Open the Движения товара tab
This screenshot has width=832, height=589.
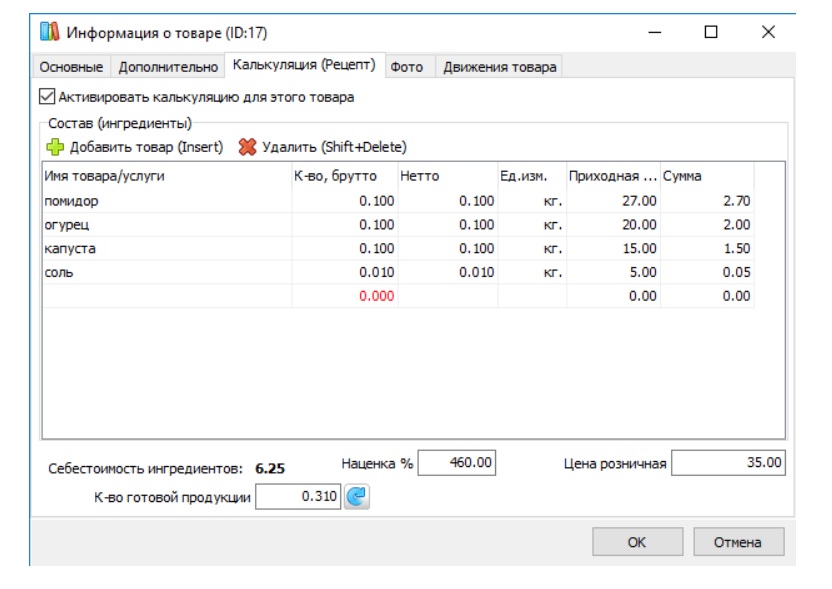click(x=500, y=67)
